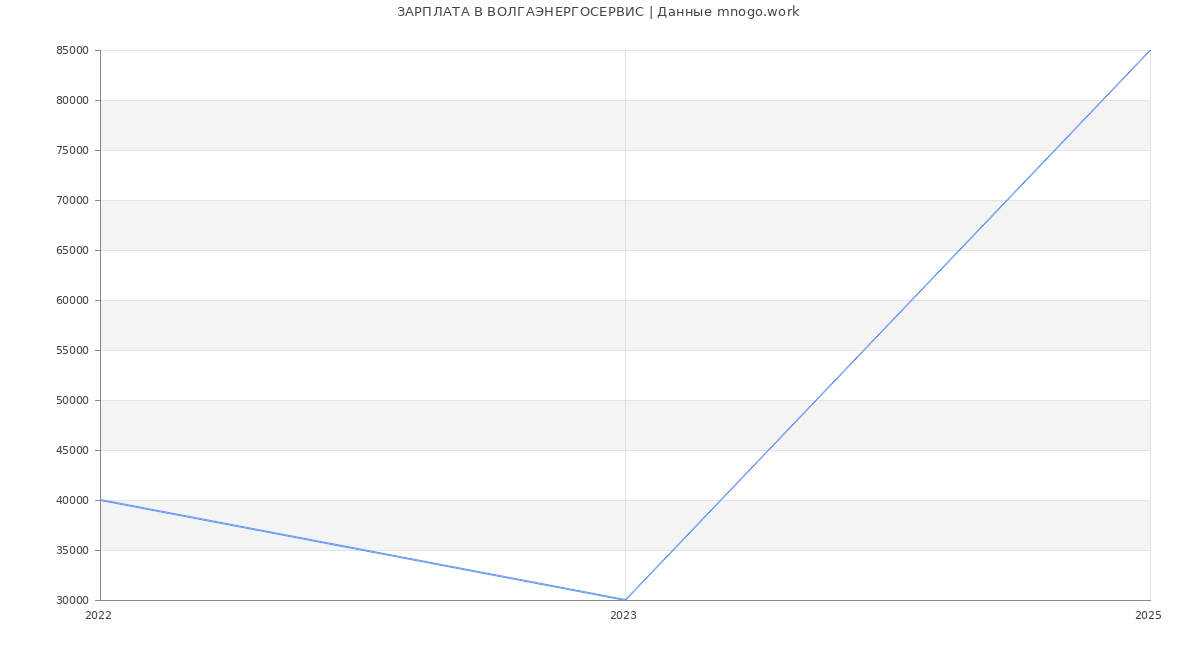Click the chart title text at top
Viewport: 1200px width, 650px height.
point(597,12)
